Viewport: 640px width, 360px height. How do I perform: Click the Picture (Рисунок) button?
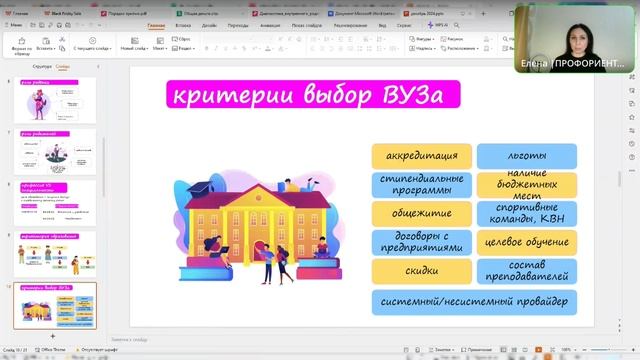coord(452,39)
